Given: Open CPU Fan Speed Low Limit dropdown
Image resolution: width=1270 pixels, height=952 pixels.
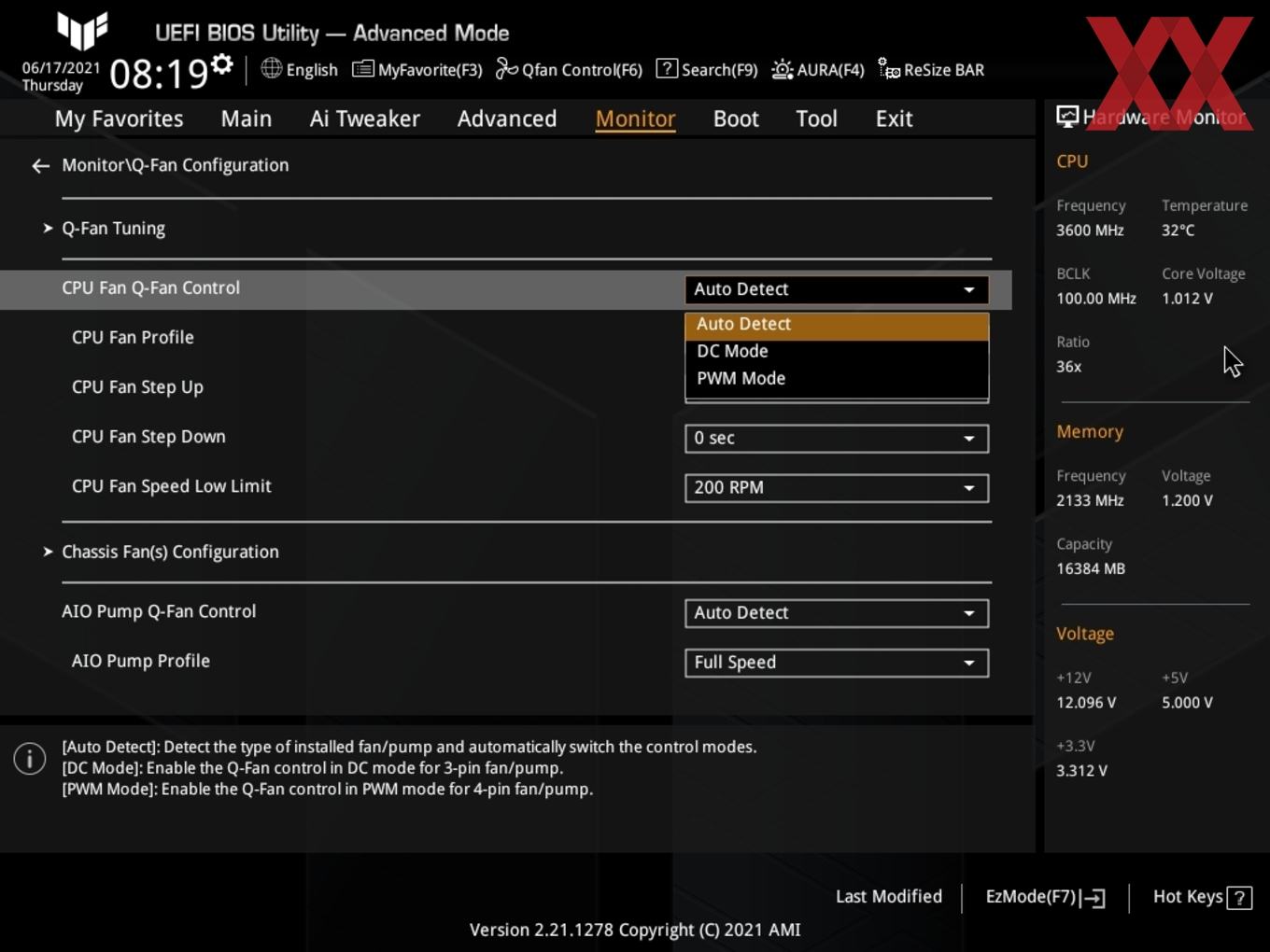Looking at the screenshot, I should click(837, 487).
